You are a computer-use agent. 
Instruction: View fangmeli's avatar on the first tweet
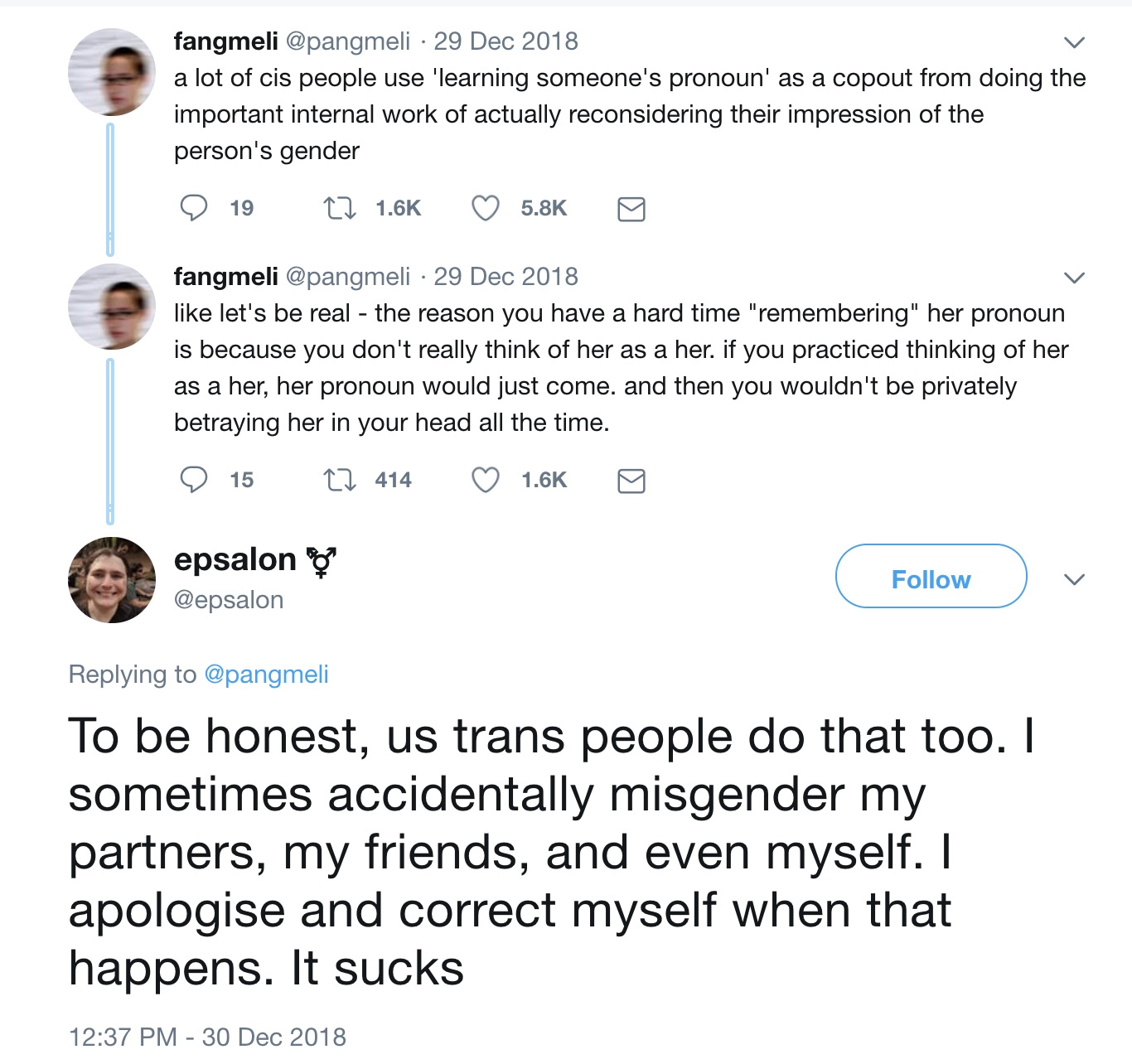pyautogui.click(x=112, y=72)
